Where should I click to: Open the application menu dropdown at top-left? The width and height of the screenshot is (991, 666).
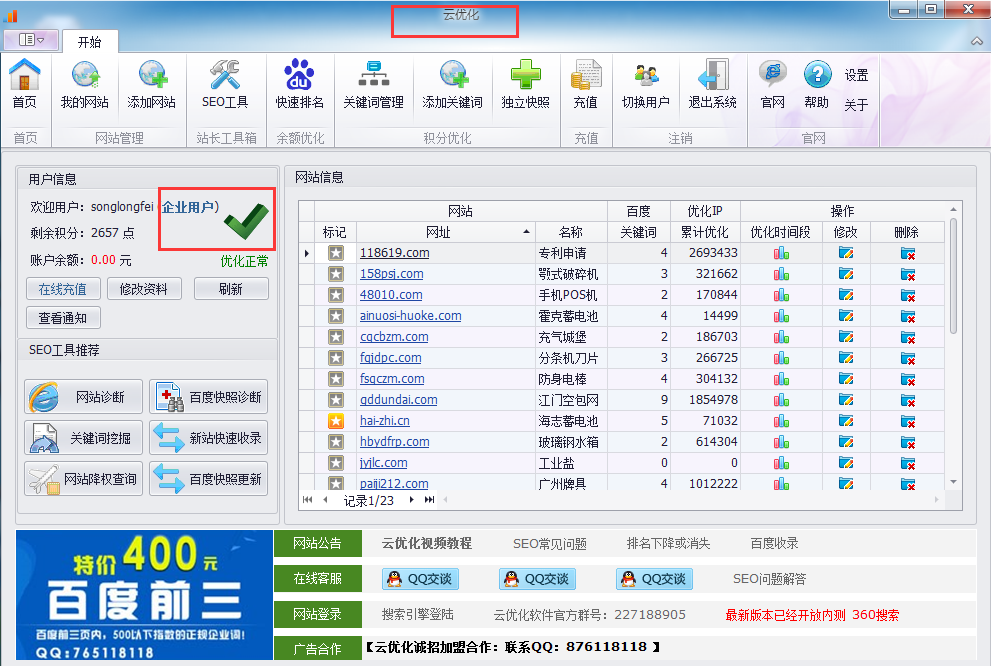30,40
